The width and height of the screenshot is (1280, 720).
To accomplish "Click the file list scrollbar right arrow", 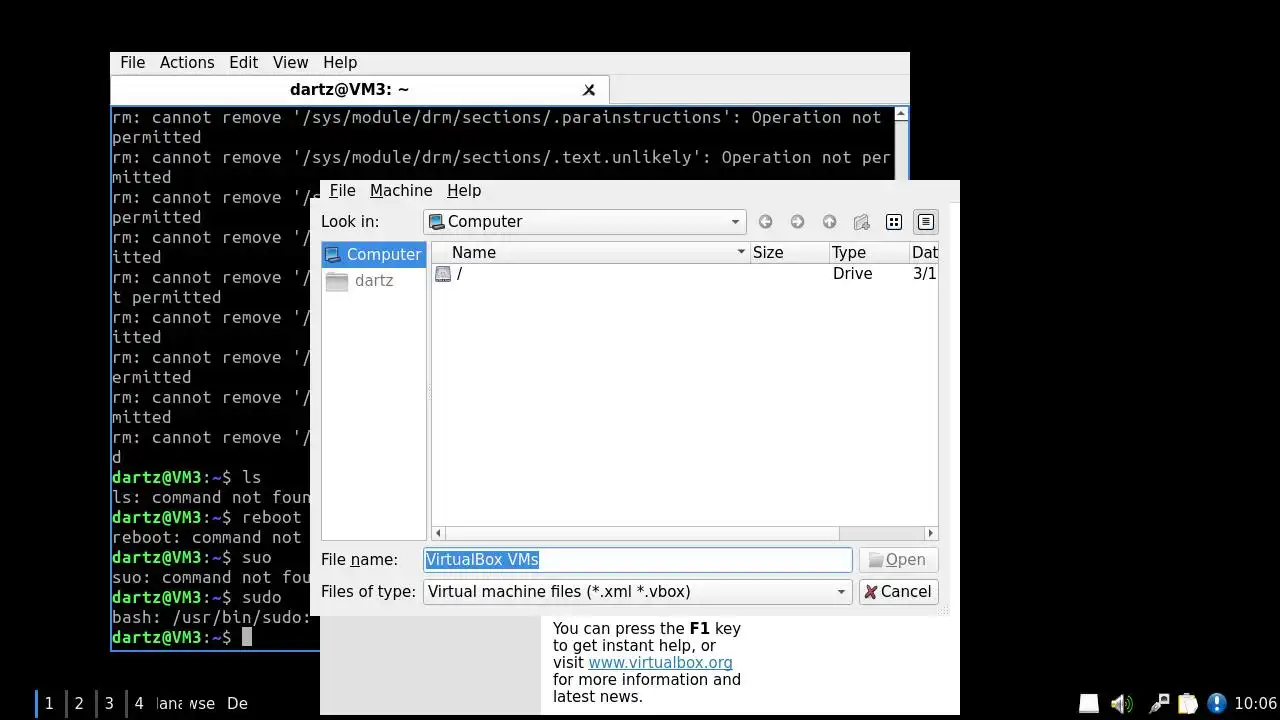I will 931,534.
